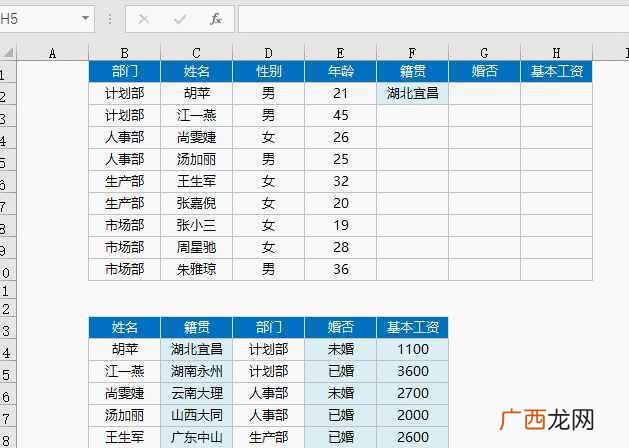
Task: Select column A header
Action: (x=53, y=53)
